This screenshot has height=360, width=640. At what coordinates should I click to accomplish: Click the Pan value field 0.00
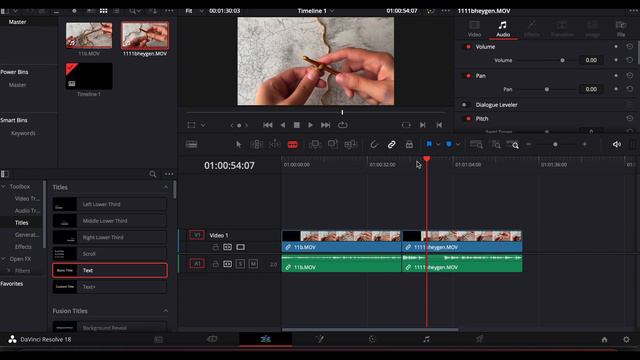(x=591, y=89)
